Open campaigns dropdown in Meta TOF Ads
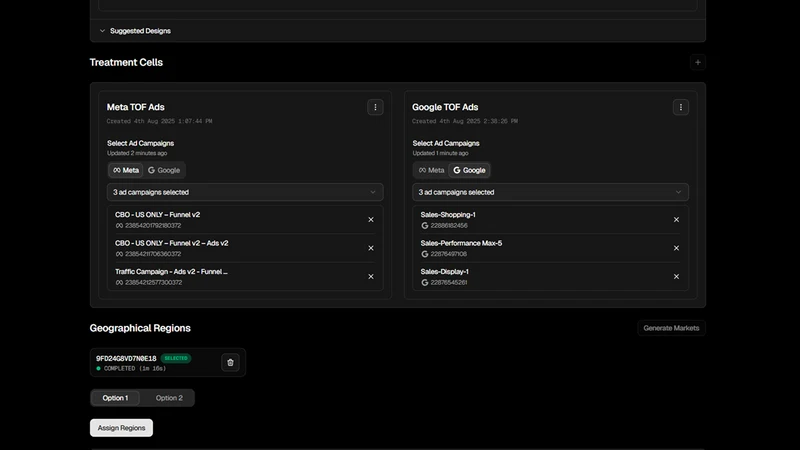The image size is (800, 450). [x=245, y=192]
